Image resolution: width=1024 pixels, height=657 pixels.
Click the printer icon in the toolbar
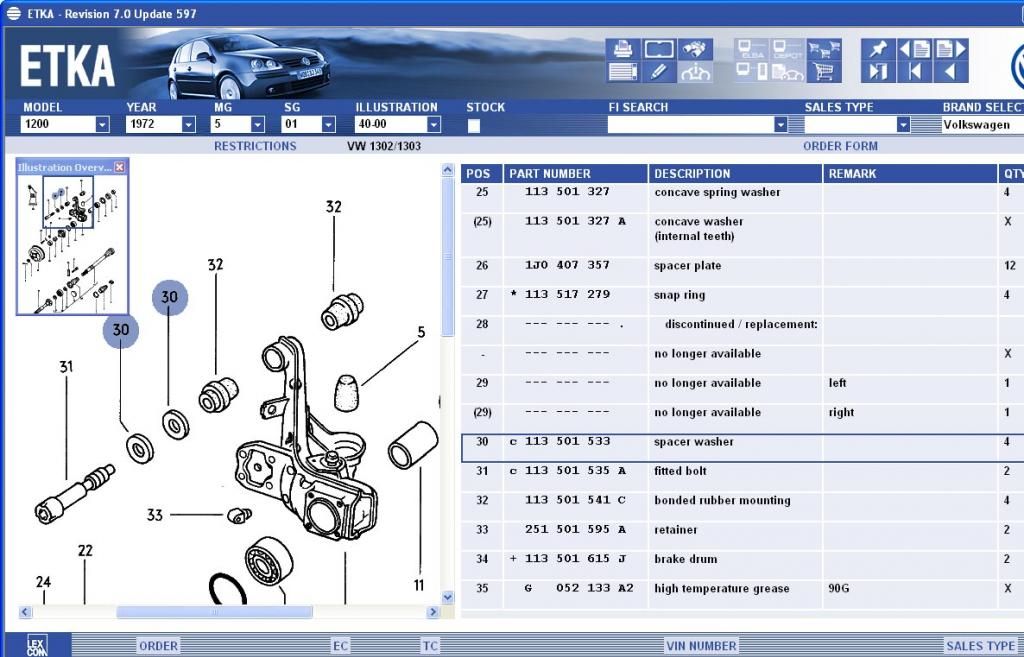[x=623, y=49]
